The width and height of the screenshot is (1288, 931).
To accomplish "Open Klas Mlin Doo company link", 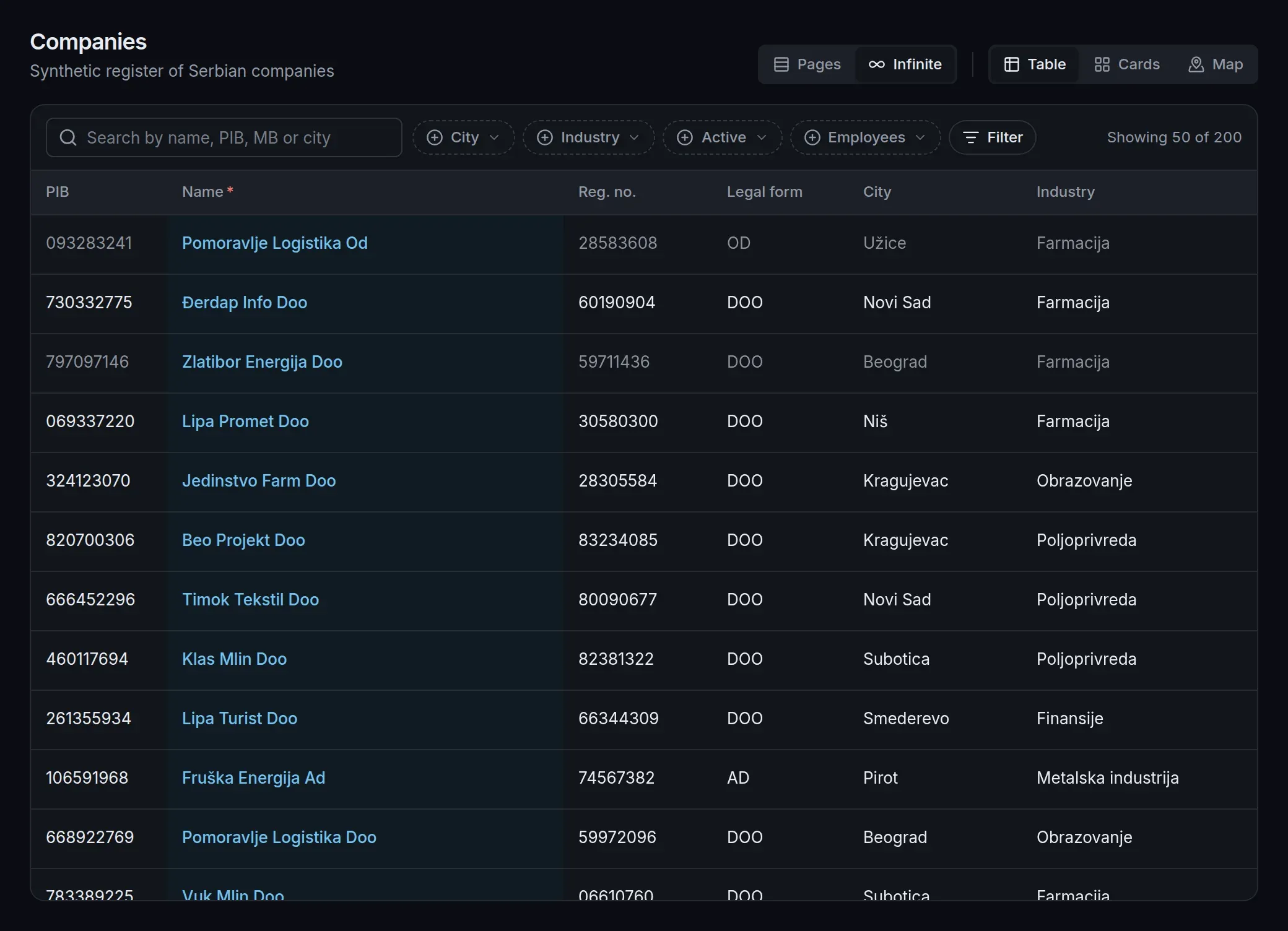I will (x=234, y=659).
